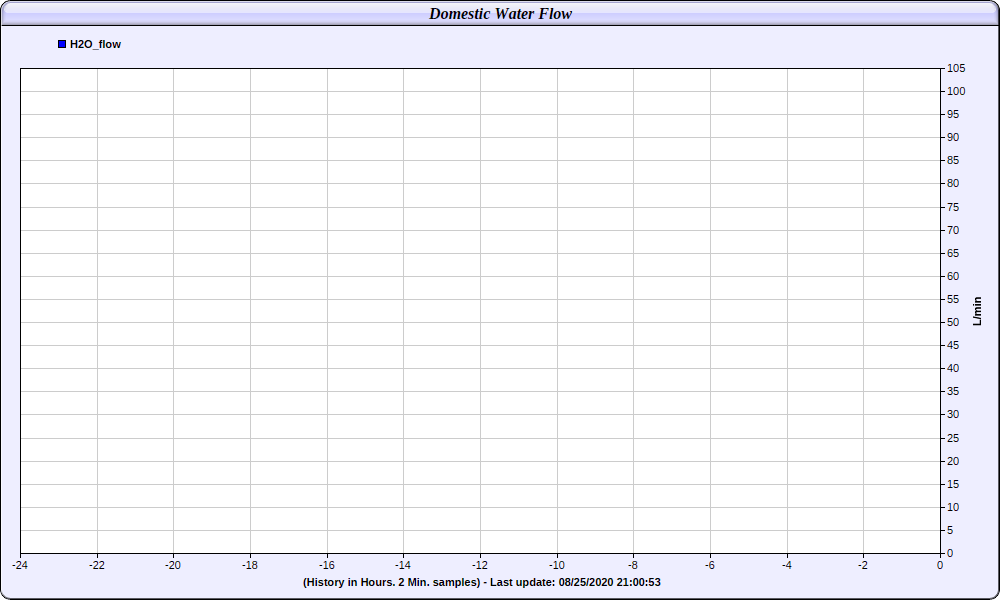The width and height of the screenshot is (1000, 600).
Task: Click the 35 value on flow axis
Action: click(x=953, y=391)
